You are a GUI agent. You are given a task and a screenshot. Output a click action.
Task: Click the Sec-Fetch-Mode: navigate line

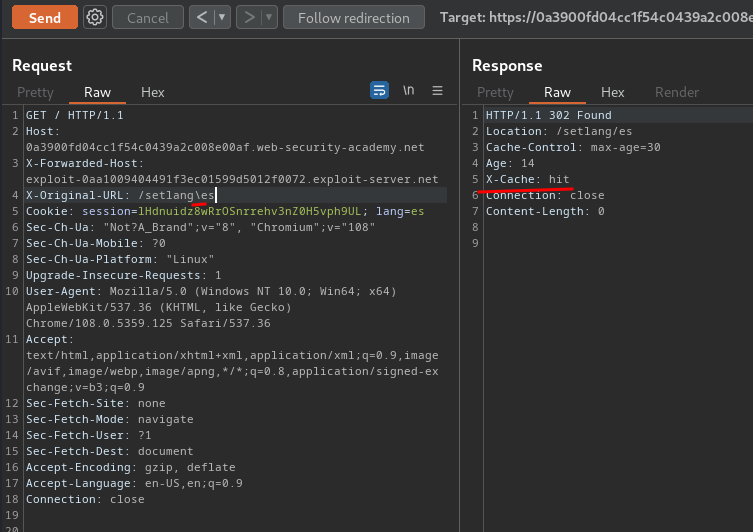pos(109,419)
